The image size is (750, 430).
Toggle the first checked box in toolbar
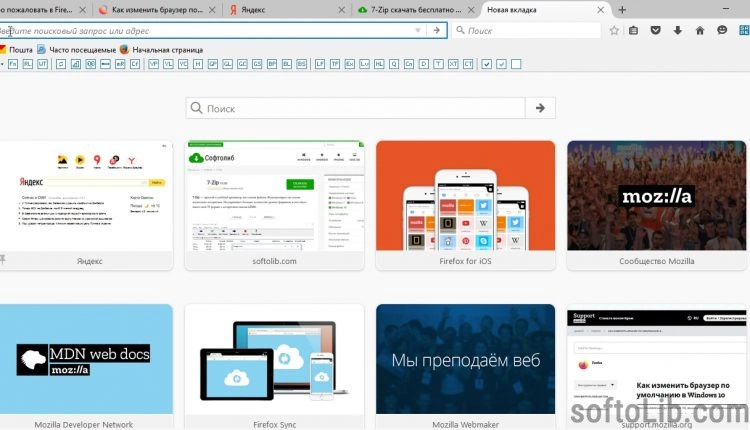click(x=486, y=64)
